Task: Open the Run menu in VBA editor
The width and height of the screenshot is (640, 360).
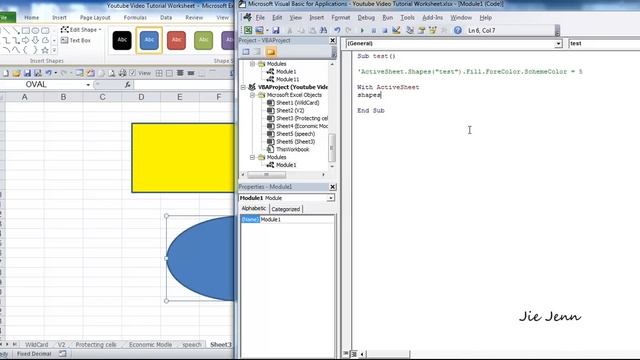Action: click(x=388, y=18)
